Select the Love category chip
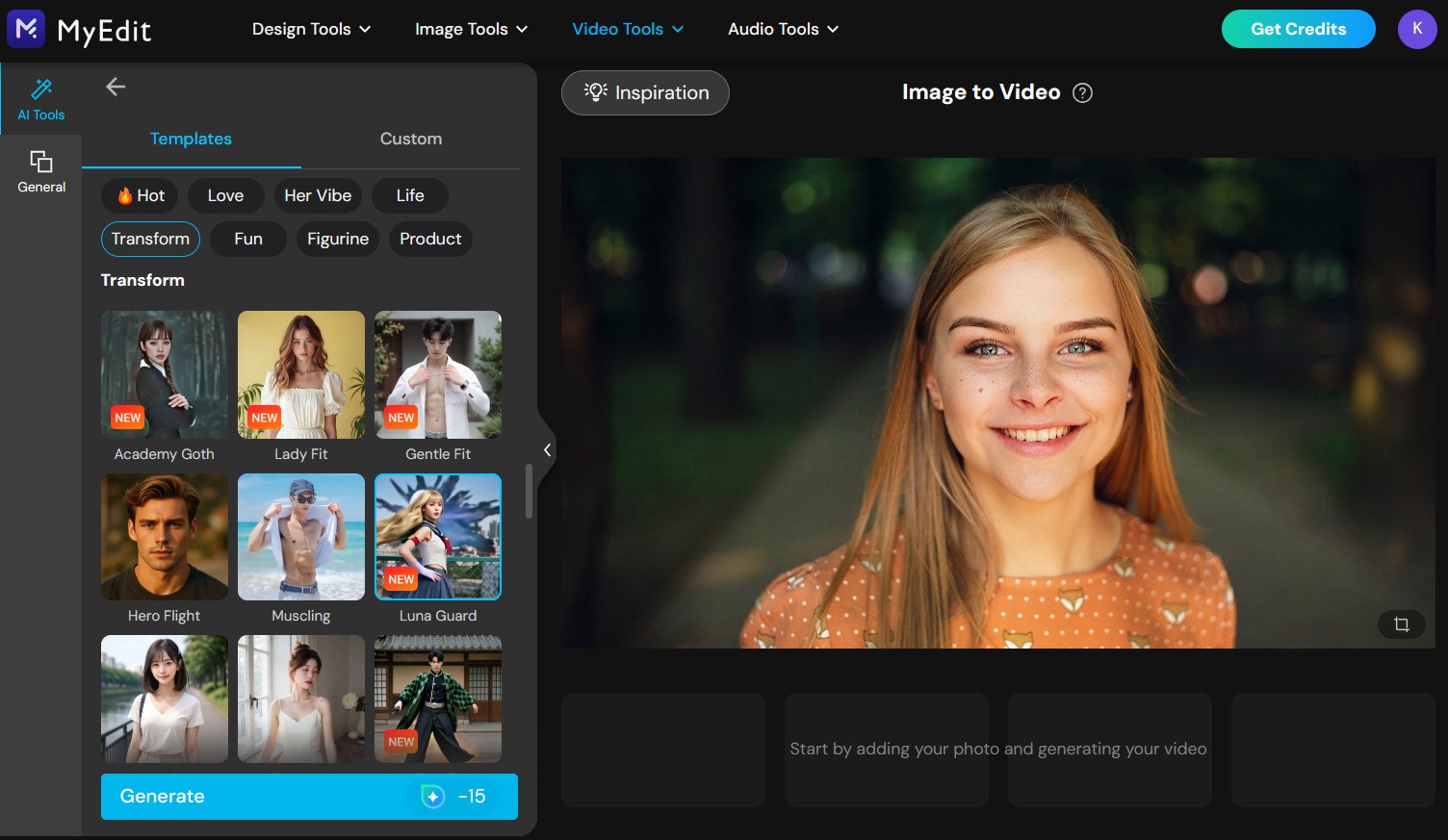Image resolution: width=1448 pixels, height=840 pixels. click(x=226, y=195)
